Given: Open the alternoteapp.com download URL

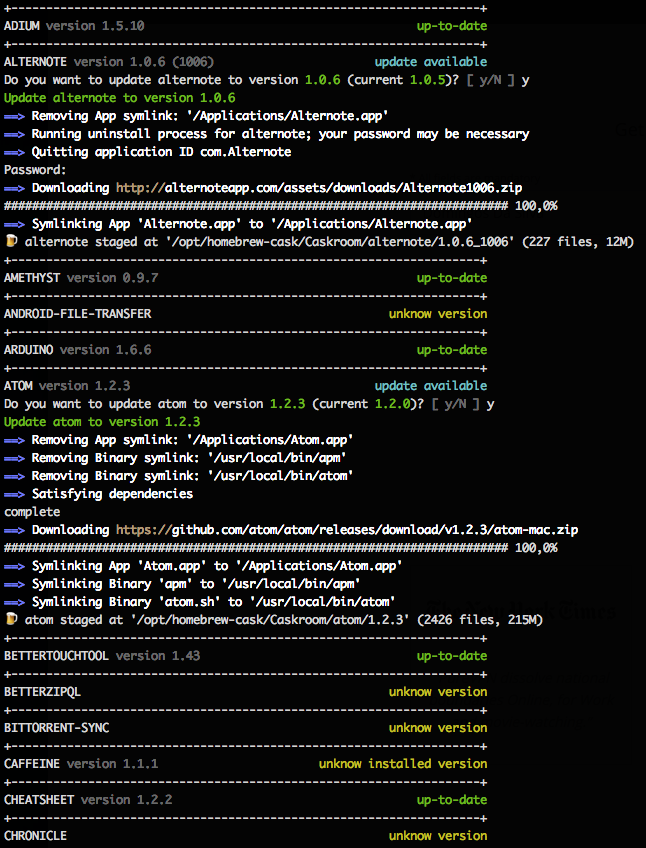Looking at the screenshot, I should (319, 188).
